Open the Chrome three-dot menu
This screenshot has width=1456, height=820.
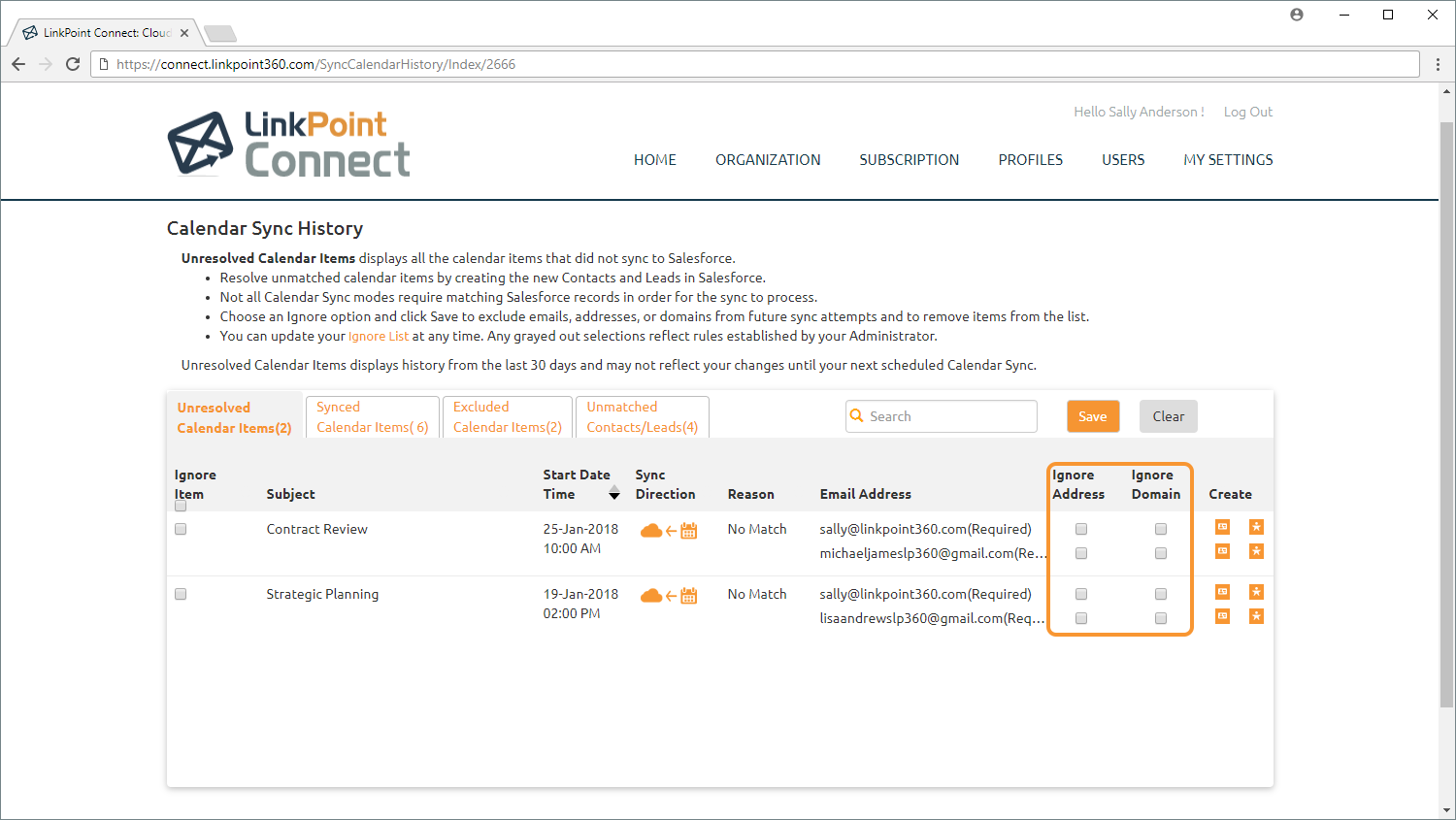(1439, 64)
